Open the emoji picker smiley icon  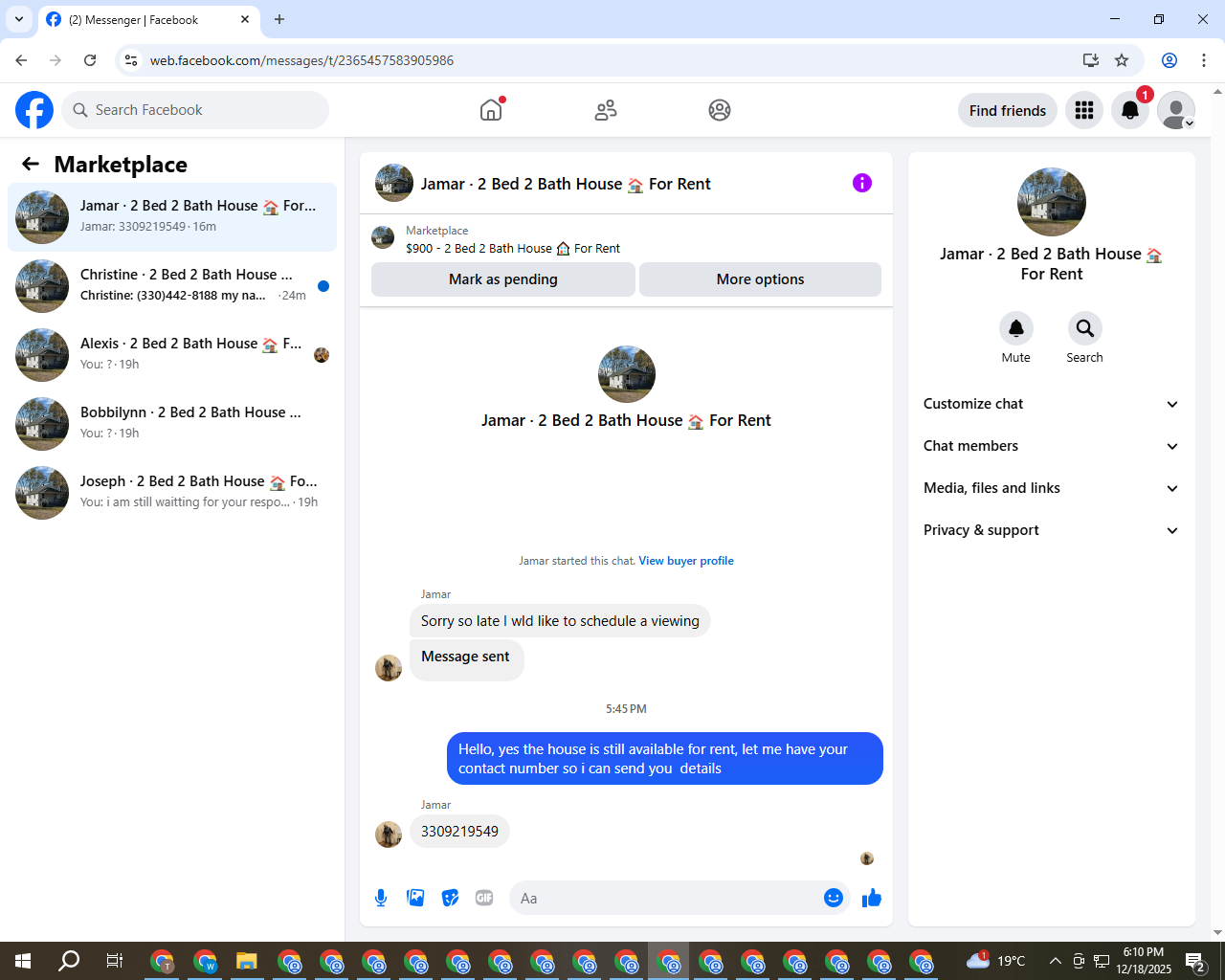click(x=834, y=898)
